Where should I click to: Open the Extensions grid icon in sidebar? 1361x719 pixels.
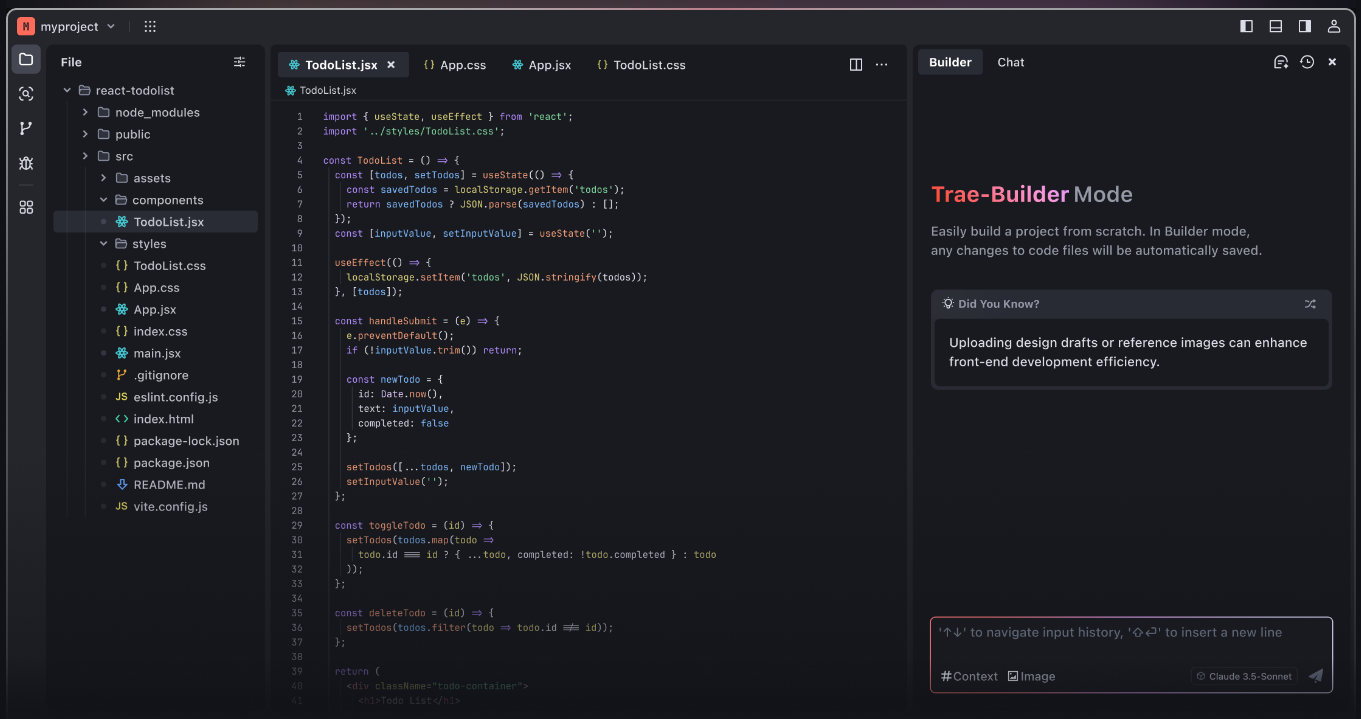tap(26, 207)
